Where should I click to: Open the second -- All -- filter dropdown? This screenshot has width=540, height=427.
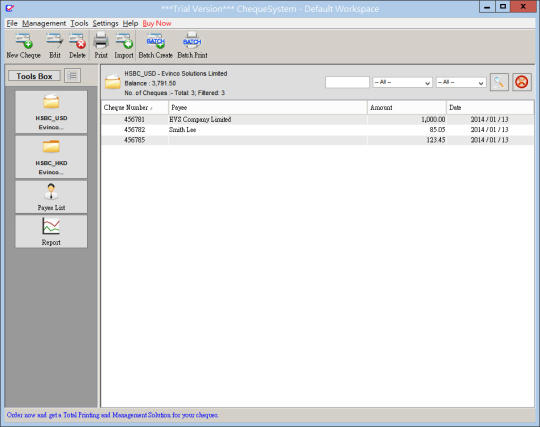click(x=461, y=83)
